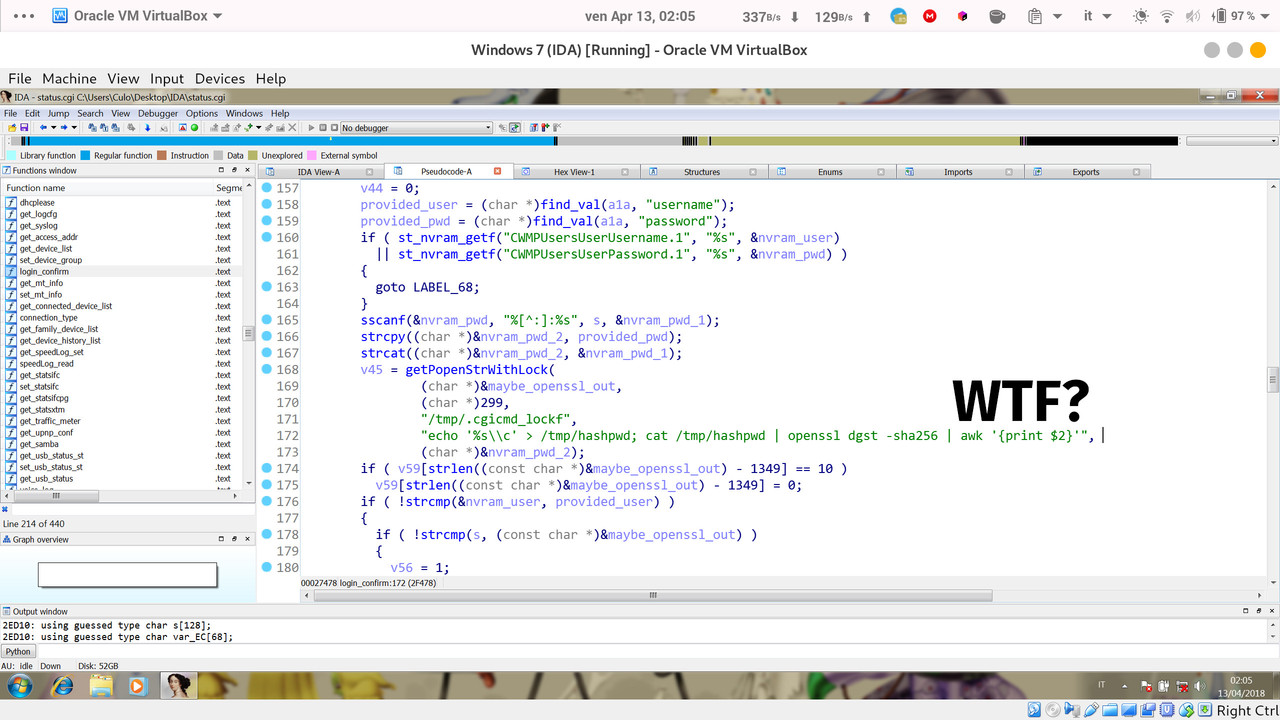Click the Segment column header
This screenshot has width=1280, height=720.
[229, 187]
